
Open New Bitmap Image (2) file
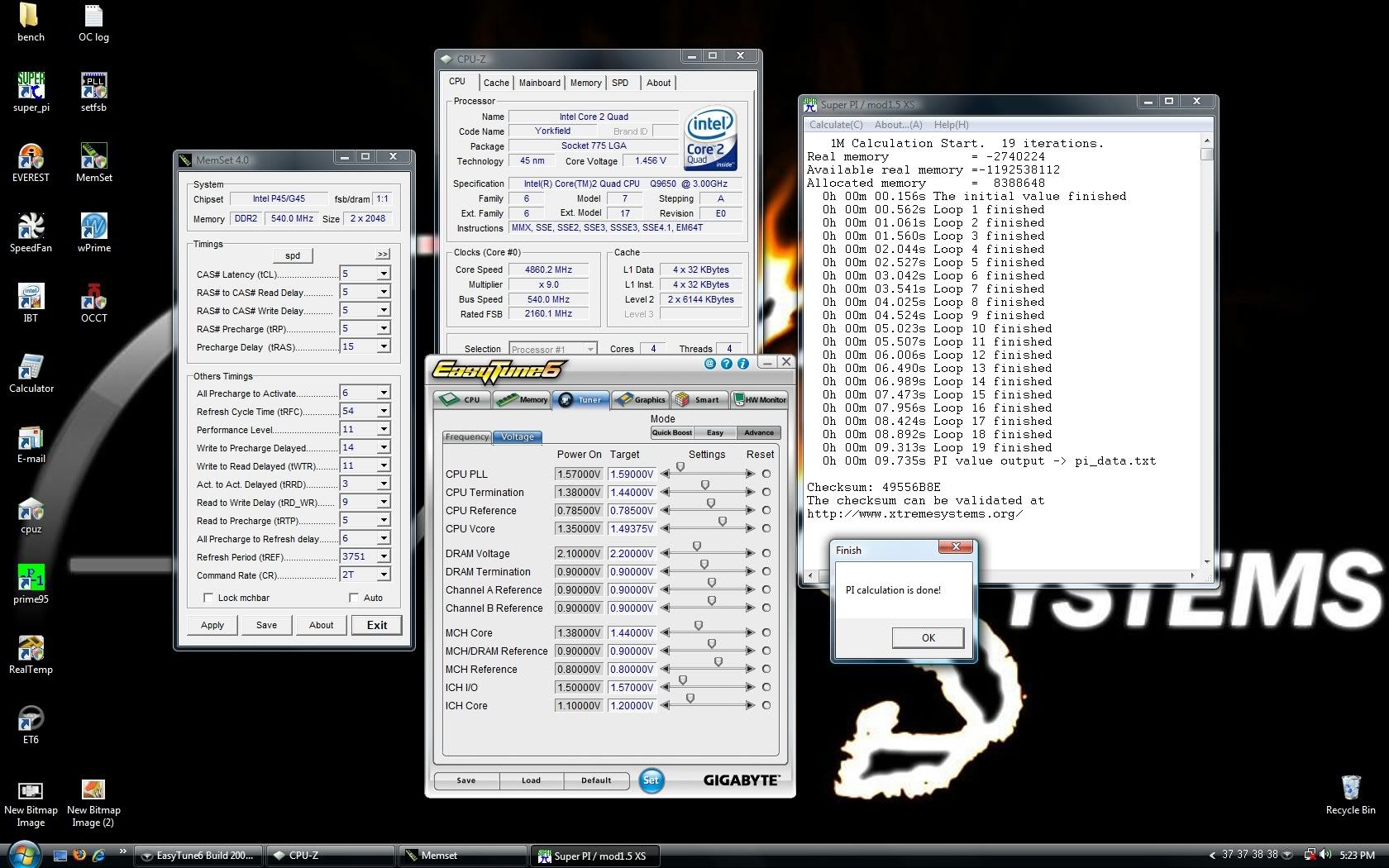[x=93, y=802]
